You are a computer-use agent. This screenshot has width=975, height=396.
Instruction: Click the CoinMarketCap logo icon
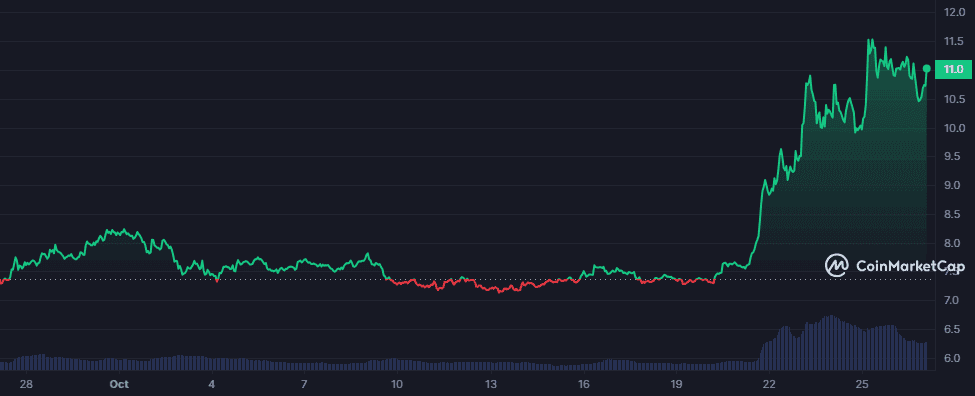point(836,265)
